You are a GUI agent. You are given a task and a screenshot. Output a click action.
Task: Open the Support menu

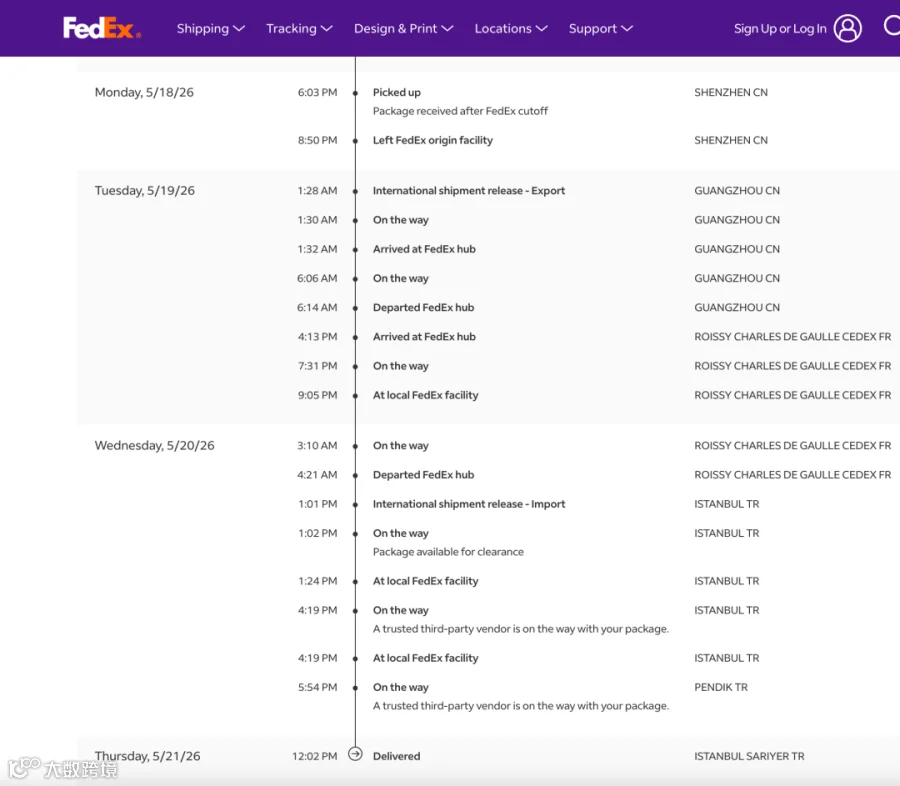click(600, 29)
